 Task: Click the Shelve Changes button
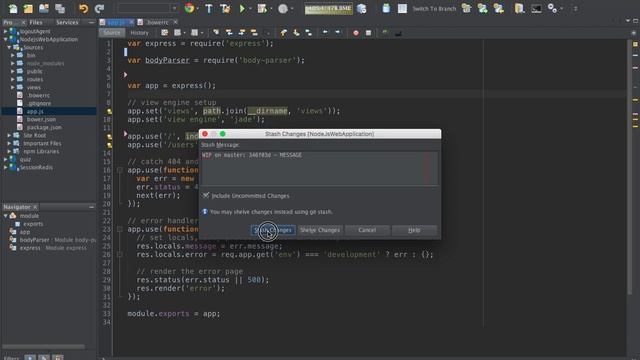point(320,230)
